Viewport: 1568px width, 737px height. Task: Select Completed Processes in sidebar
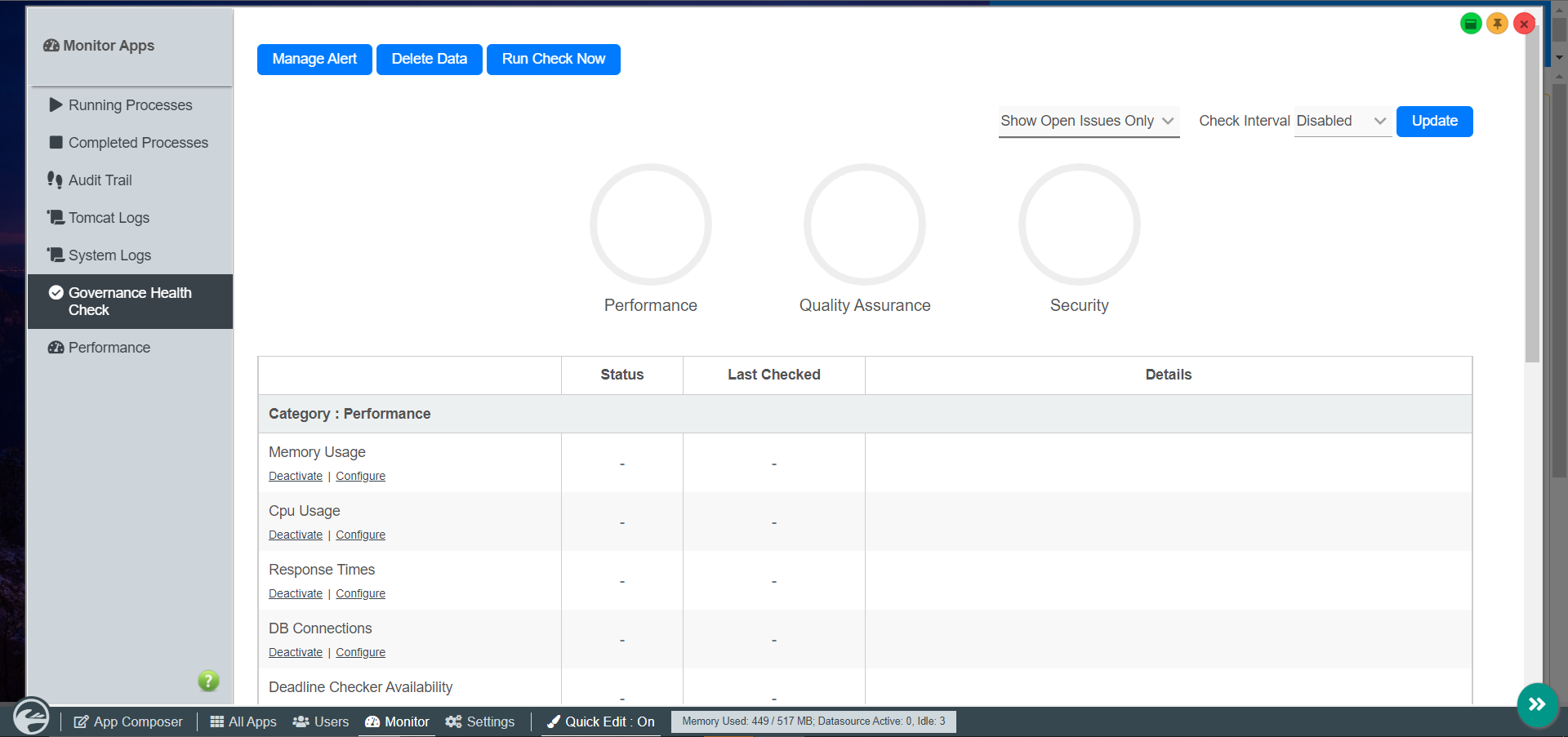[x=138, y=143]
